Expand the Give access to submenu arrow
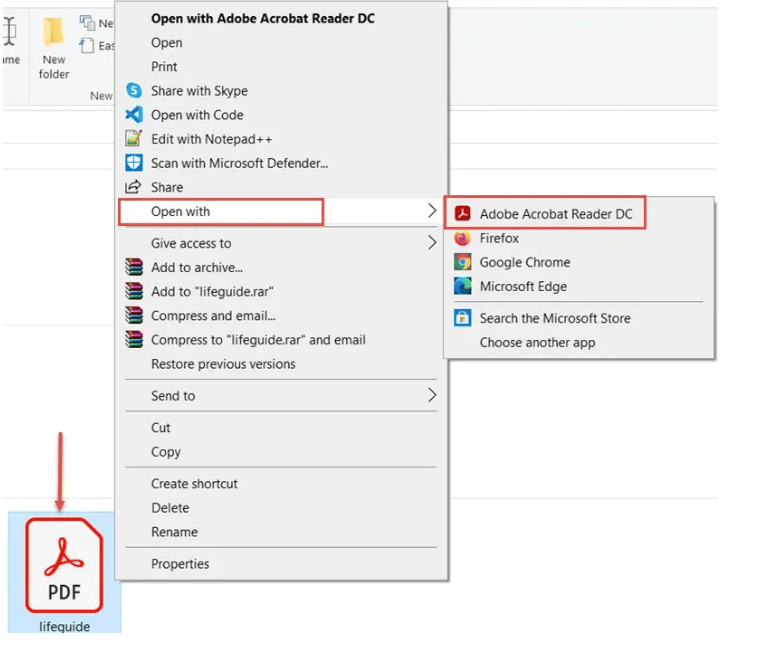 tap(432, 243)
